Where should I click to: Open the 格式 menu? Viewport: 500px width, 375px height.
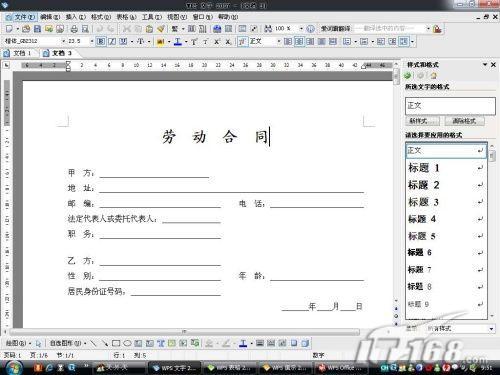pos(101,17)
